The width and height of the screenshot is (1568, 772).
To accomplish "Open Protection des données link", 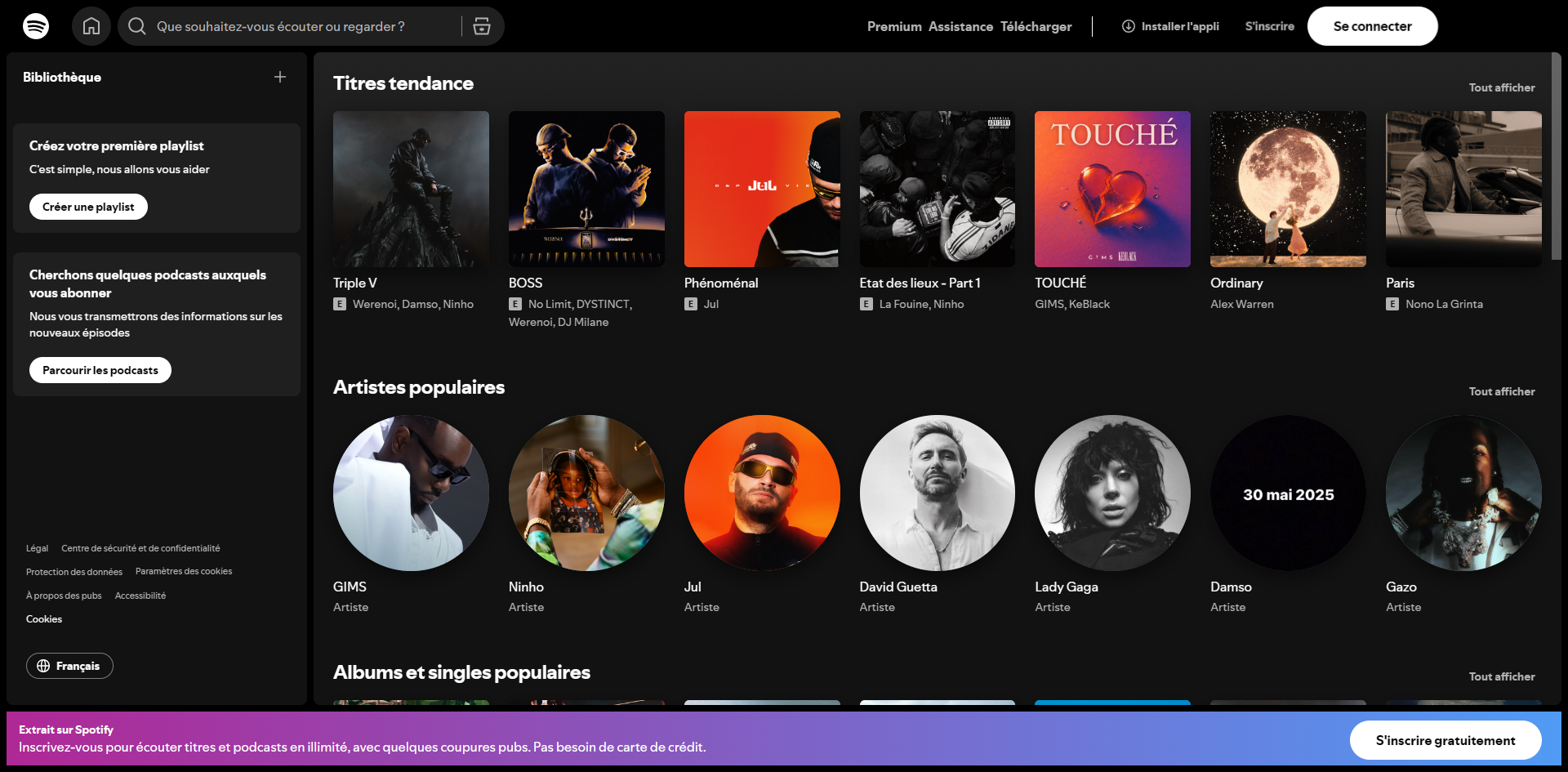I will pyautogui.click(x=74, y=572).
